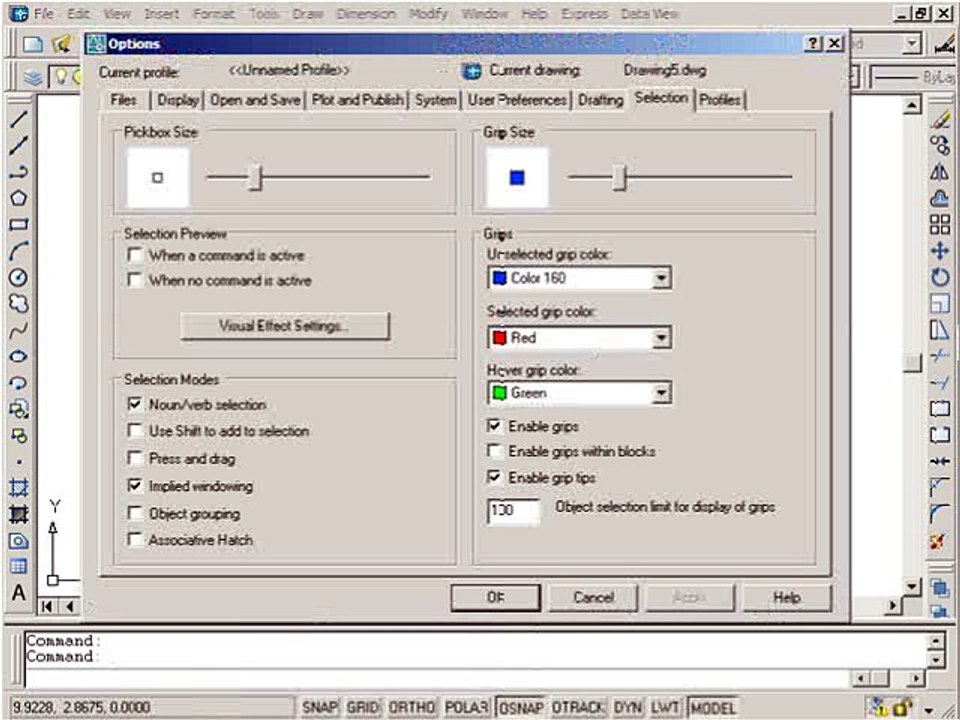960x720 pixels.
Task: Enable 'When no command is active' preview
Action: coord(135,280)
